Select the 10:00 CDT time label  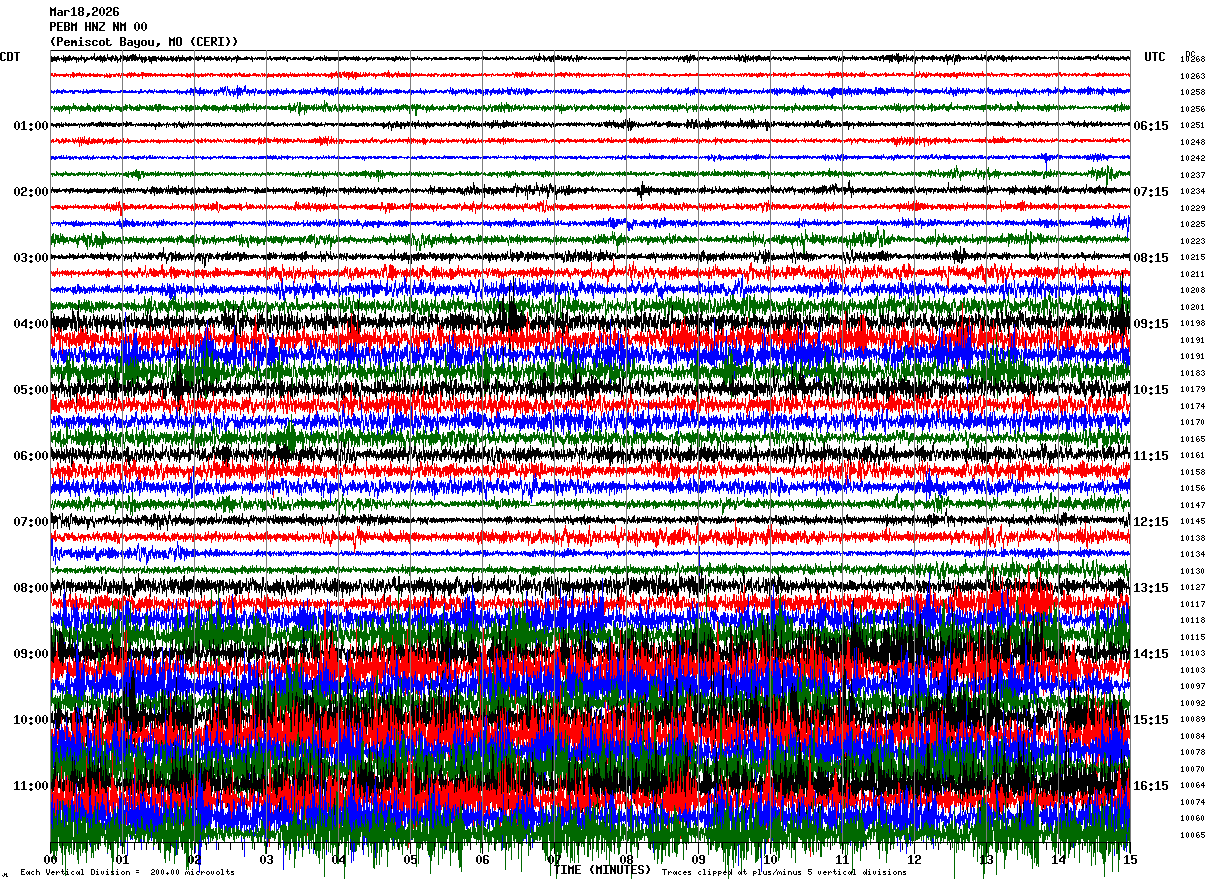point(31,720)
